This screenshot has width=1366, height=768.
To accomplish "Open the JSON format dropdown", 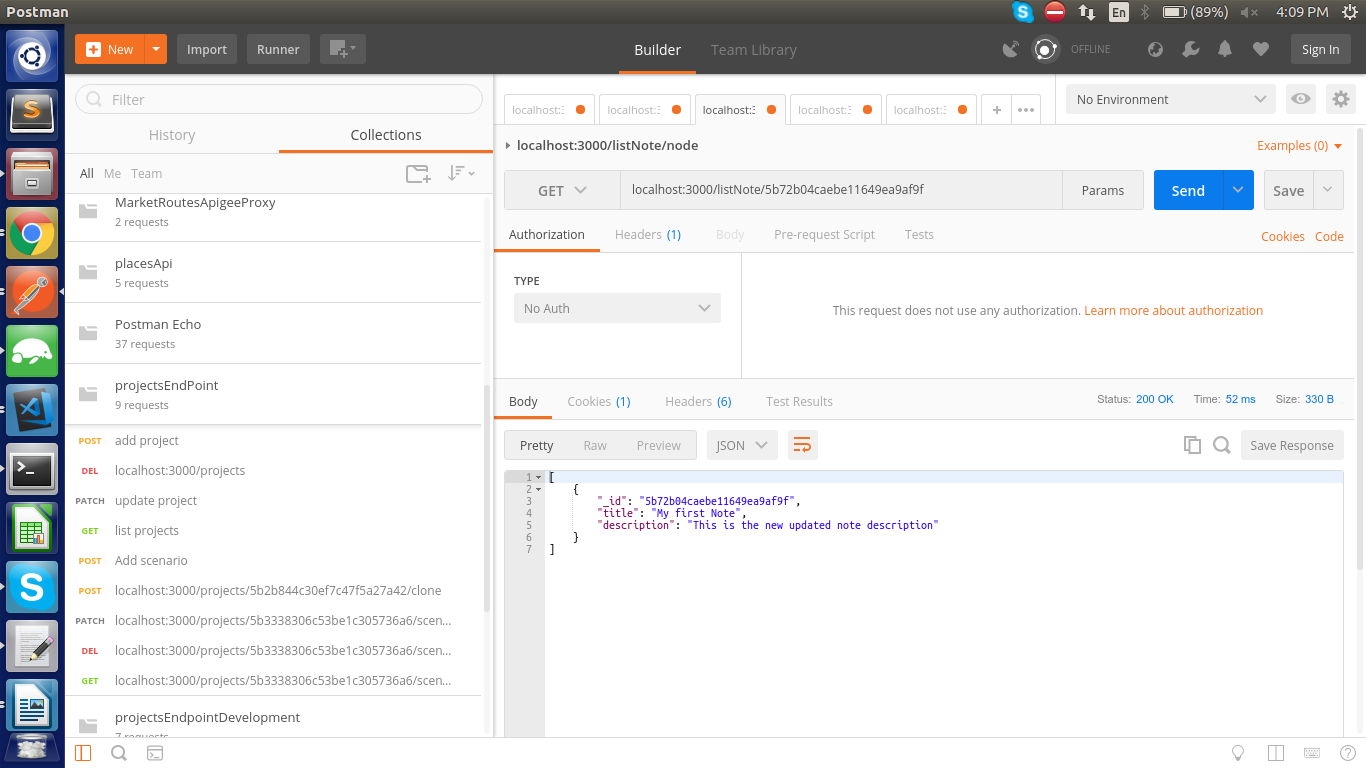I will coord(742,445).
